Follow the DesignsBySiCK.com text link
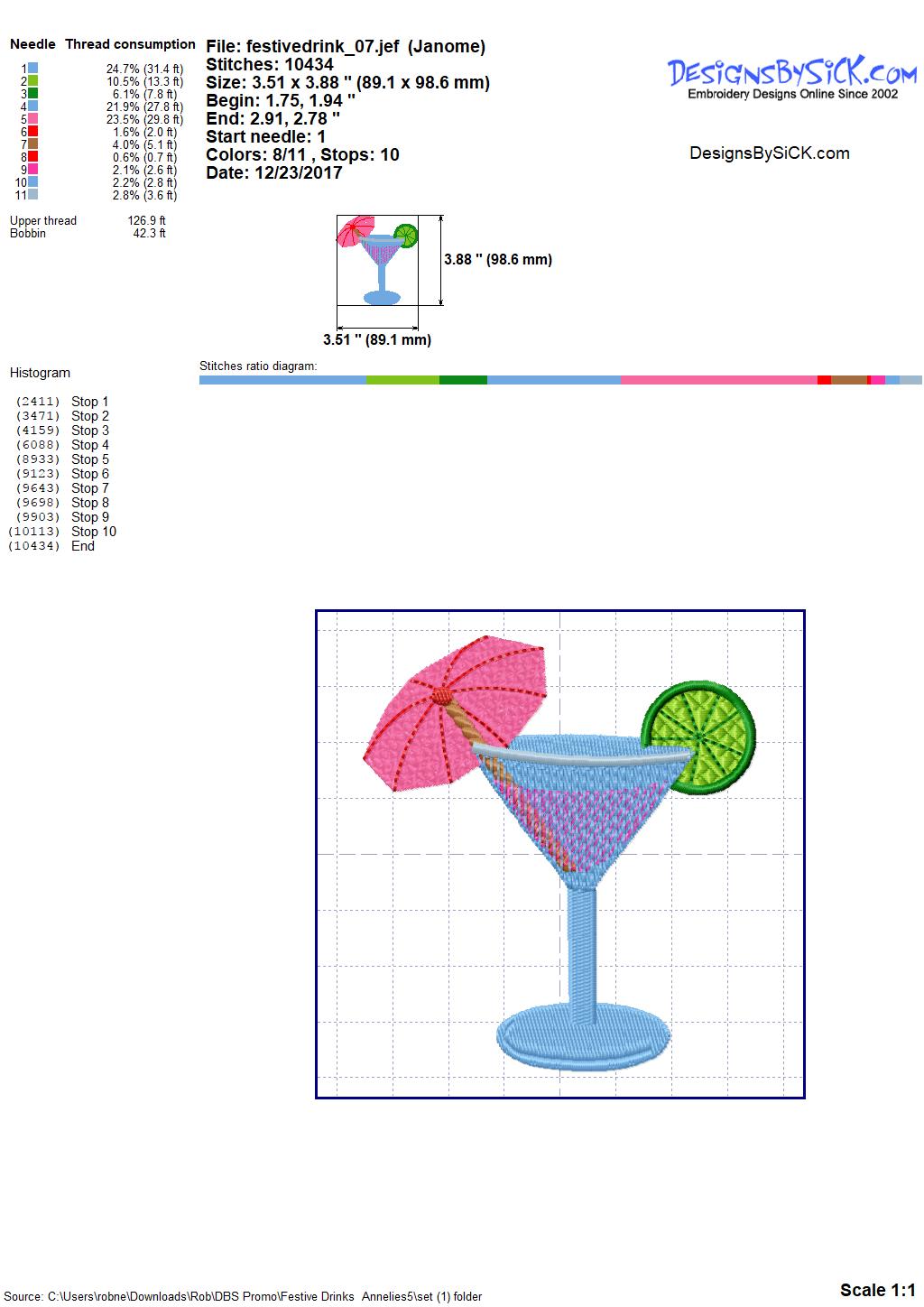This screenshot has width=924, height=1307. 769,153
